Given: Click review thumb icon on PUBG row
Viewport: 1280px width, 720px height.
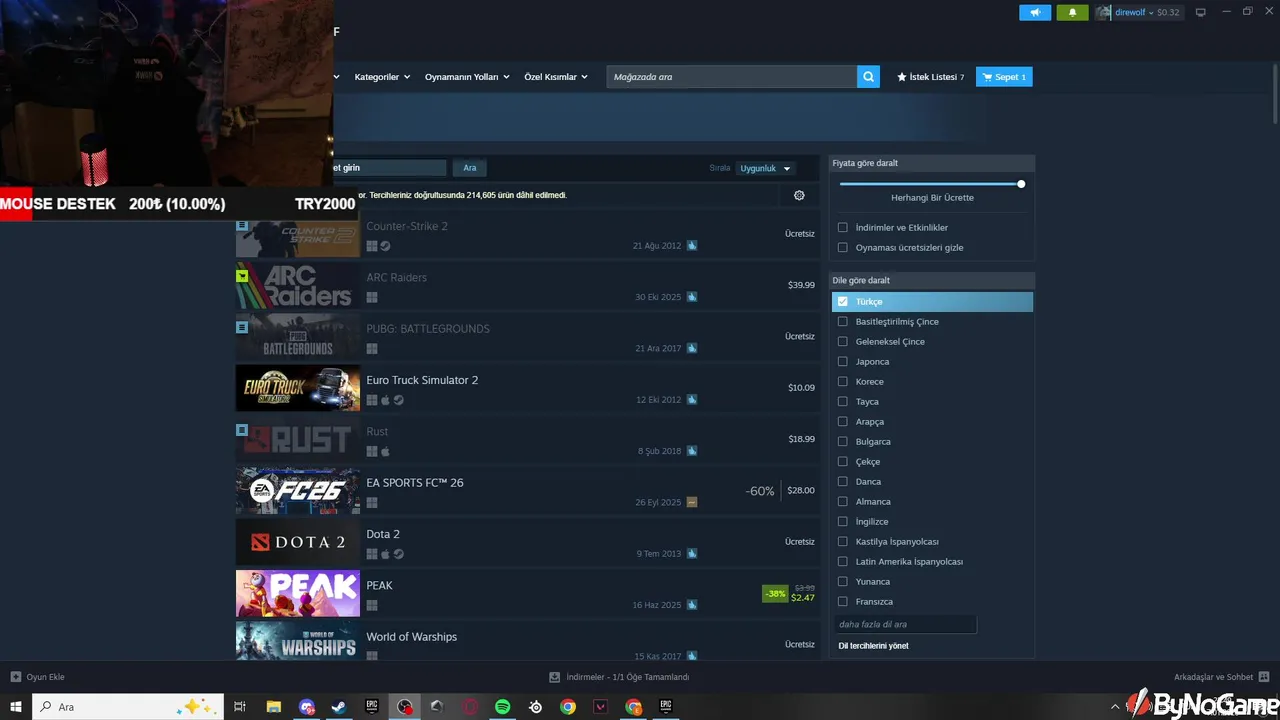Looking at the screenshot, I should click(x=692, y=348).
